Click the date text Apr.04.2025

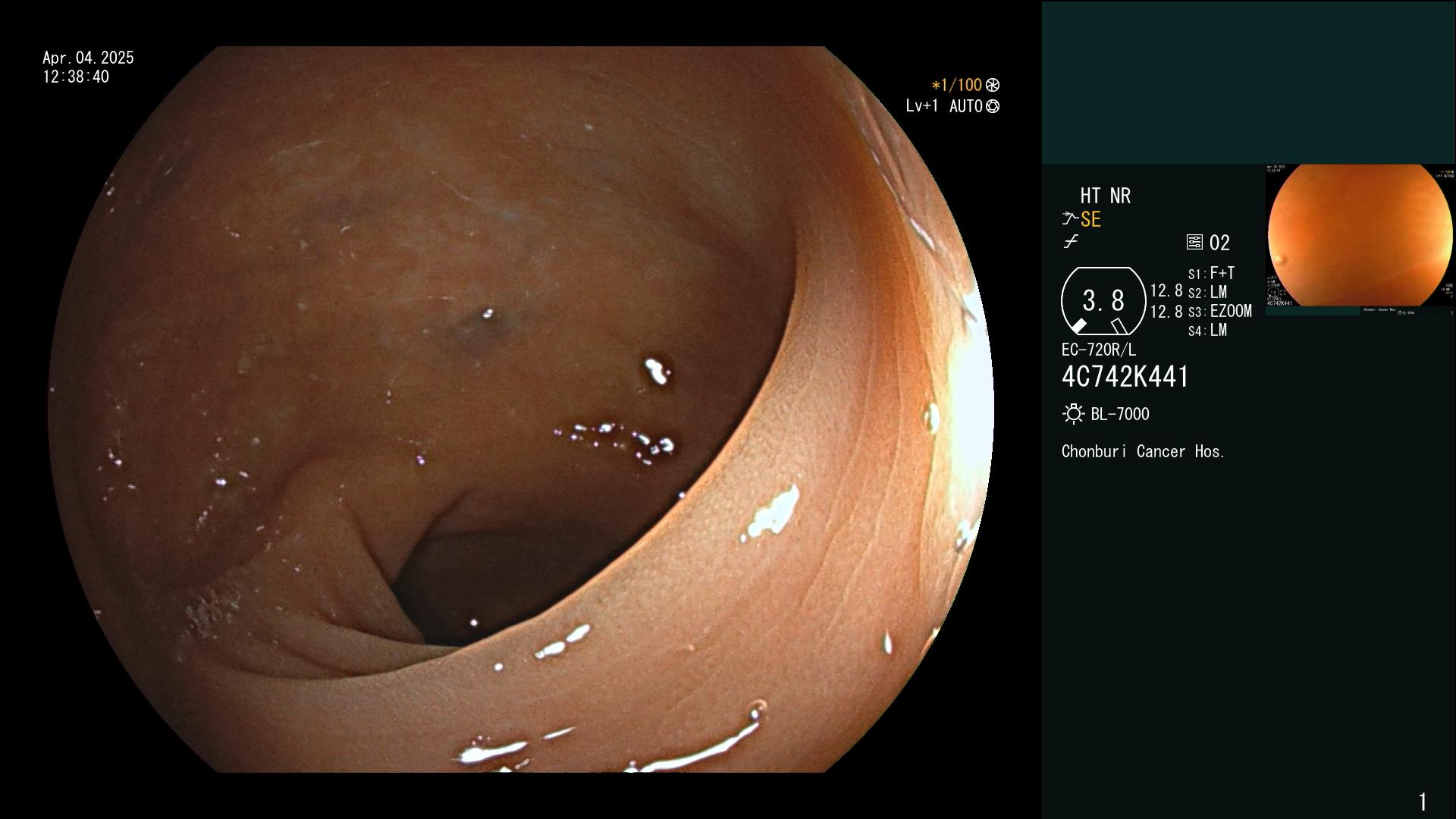click(x=88, y=58)
